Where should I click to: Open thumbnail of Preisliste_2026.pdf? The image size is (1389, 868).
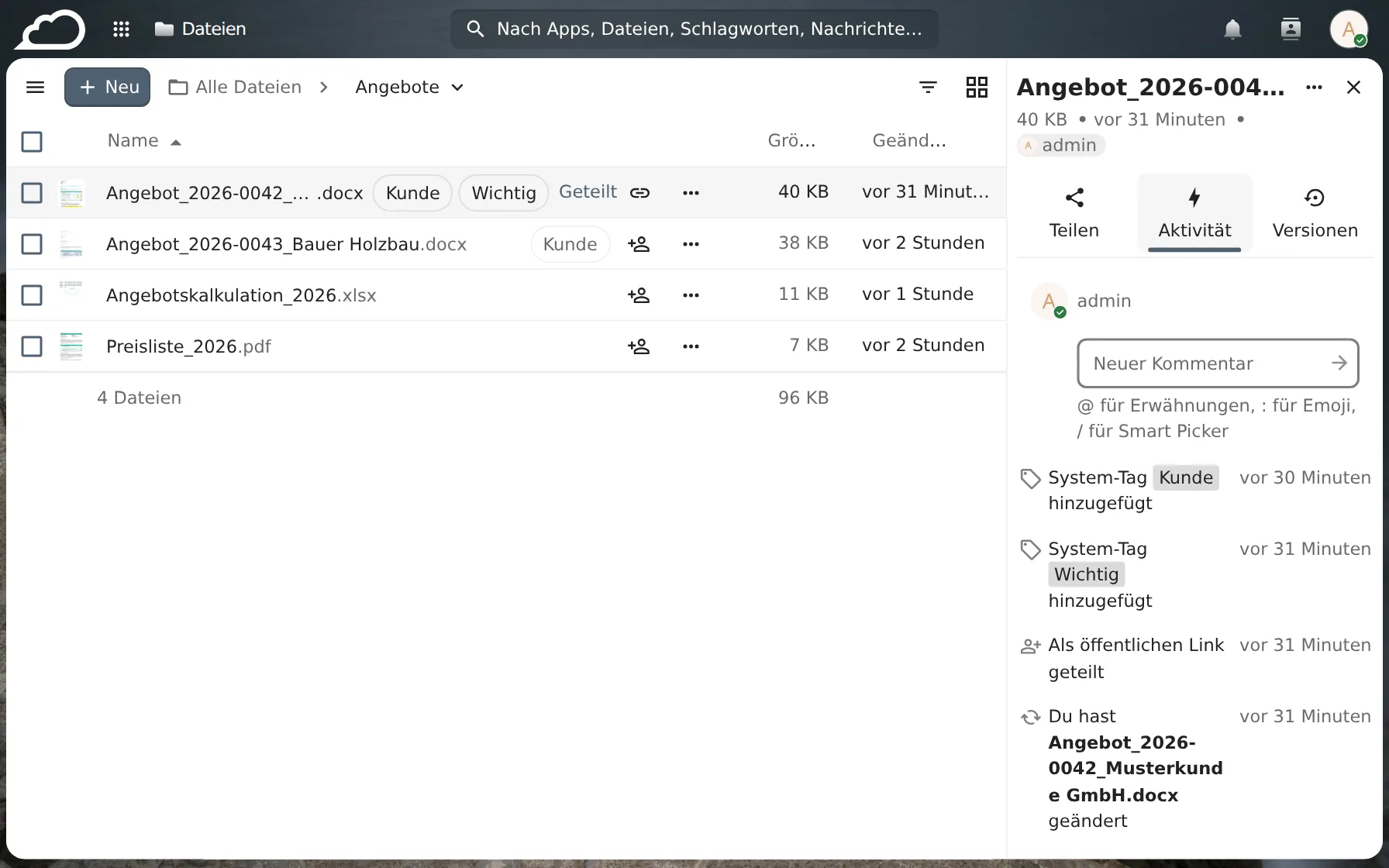pyautogui.click(x=71, y=346)
